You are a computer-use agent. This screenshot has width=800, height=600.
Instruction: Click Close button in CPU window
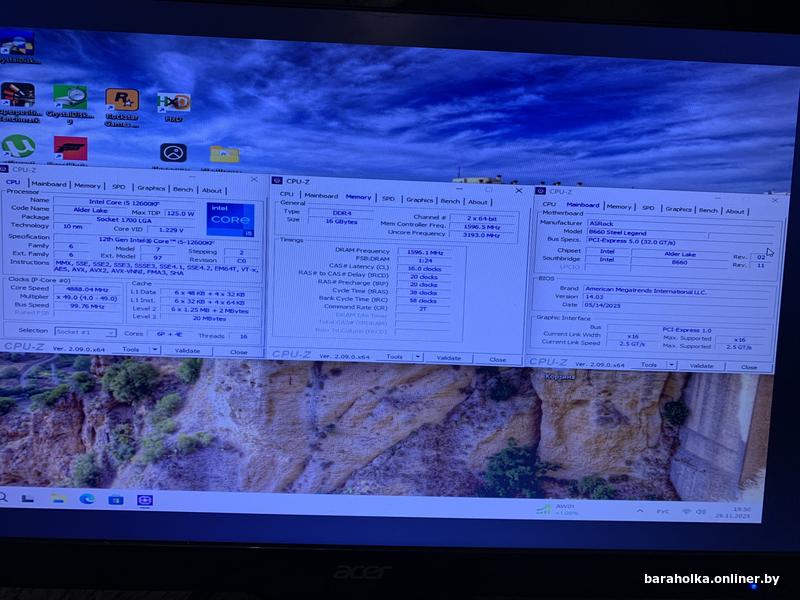tap(238, 352)
